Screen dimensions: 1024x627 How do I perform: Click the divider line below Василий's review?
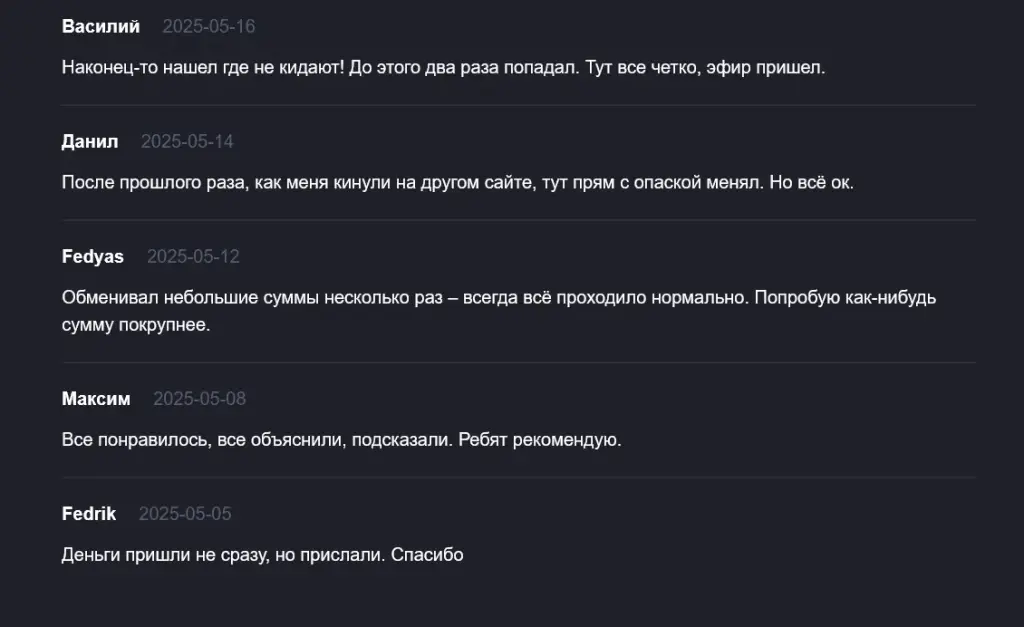pos(519,104)
